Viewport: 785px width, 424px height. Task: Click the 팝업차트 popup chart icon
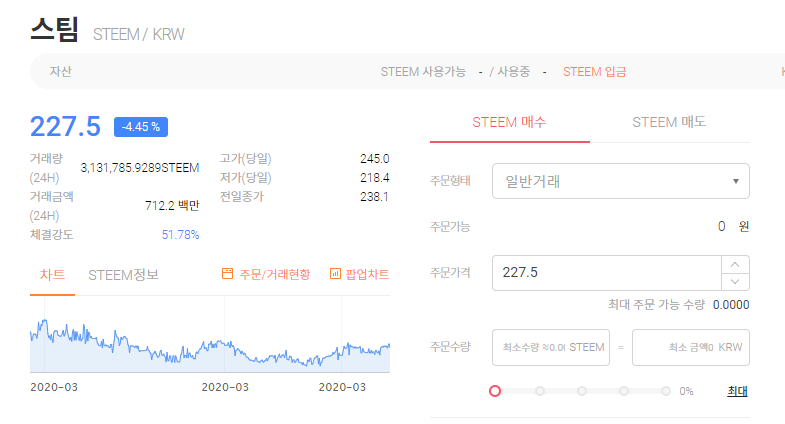(x=335, y=274)
